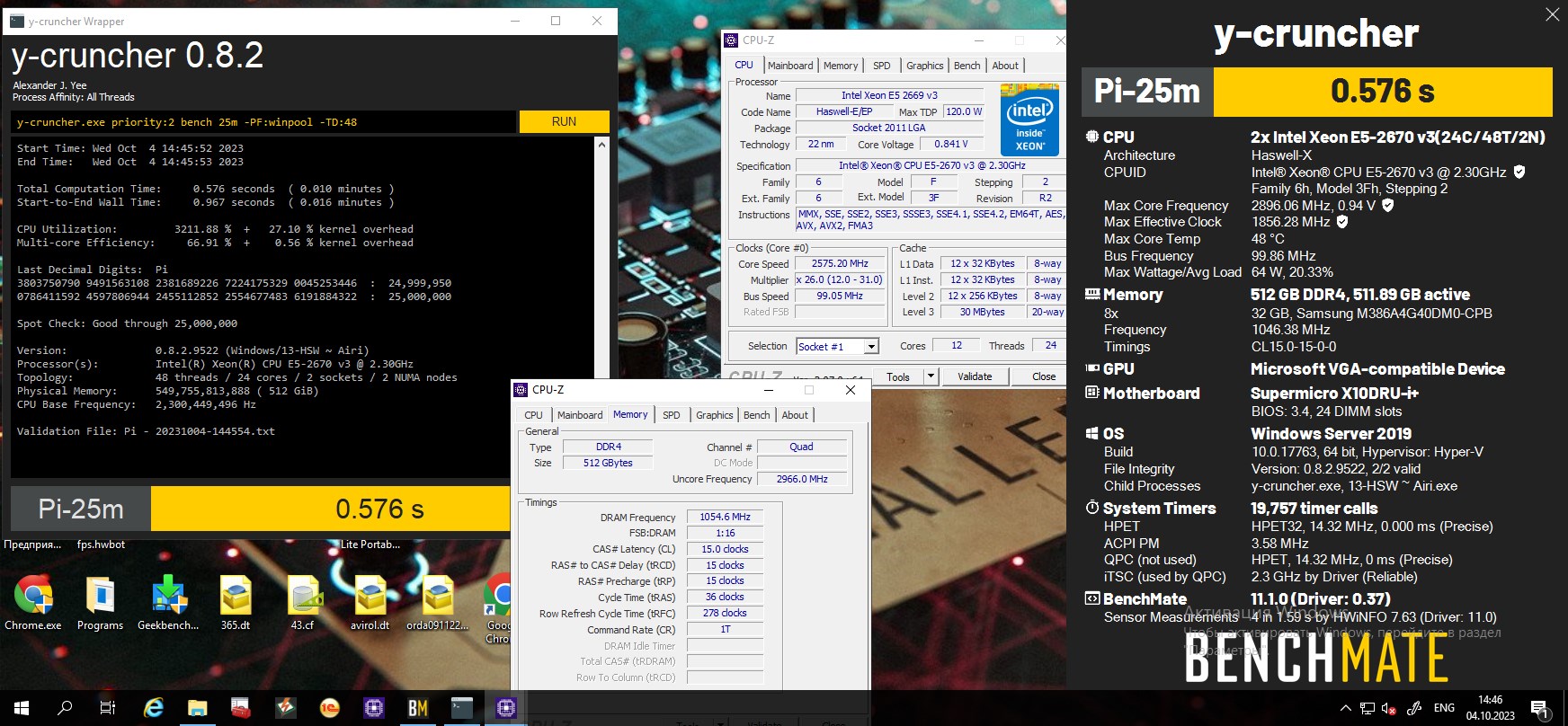
Task: Open network status tray icon
Action: coord(1367,708)
